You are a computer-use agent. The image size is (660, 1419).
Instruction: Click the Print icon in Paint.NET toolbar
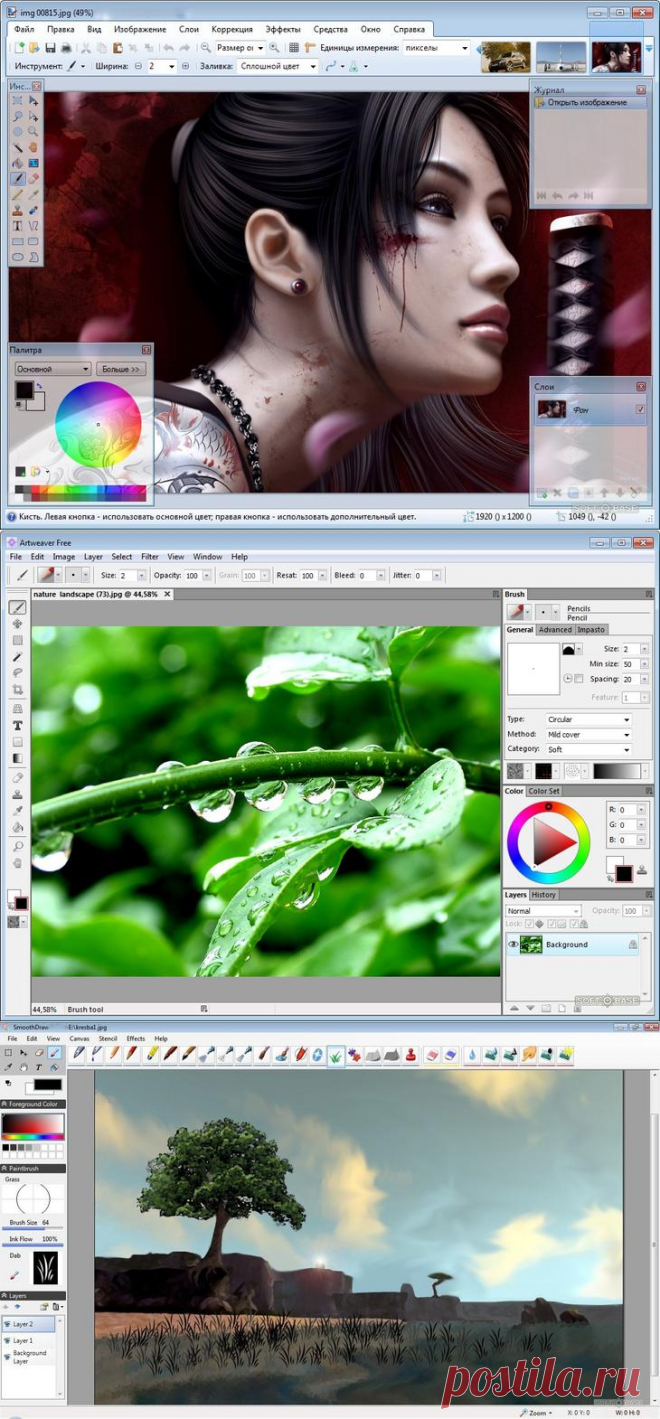pyautogui.click(x=66, y=47)
